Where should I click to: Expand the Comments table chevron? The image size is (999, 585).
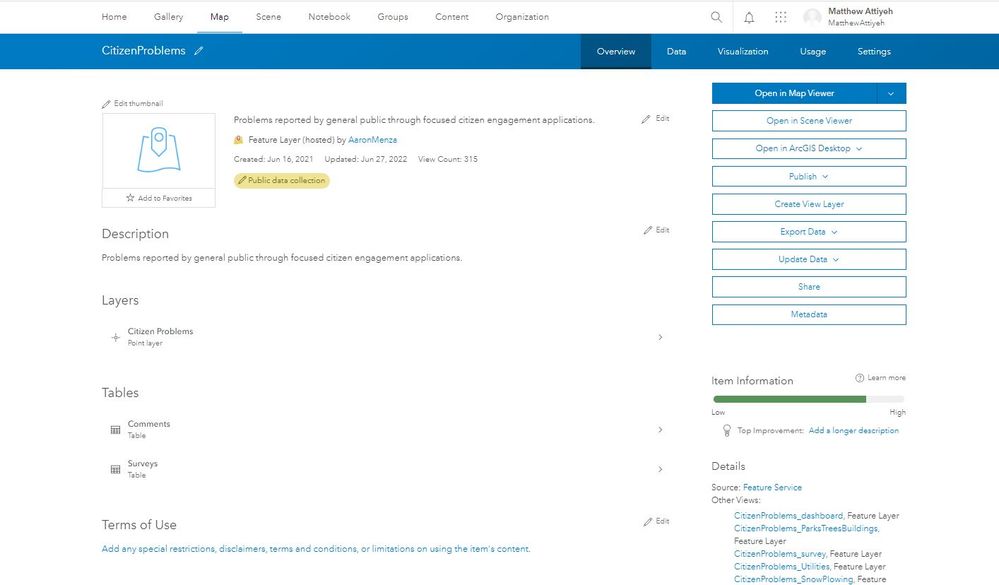660,430
